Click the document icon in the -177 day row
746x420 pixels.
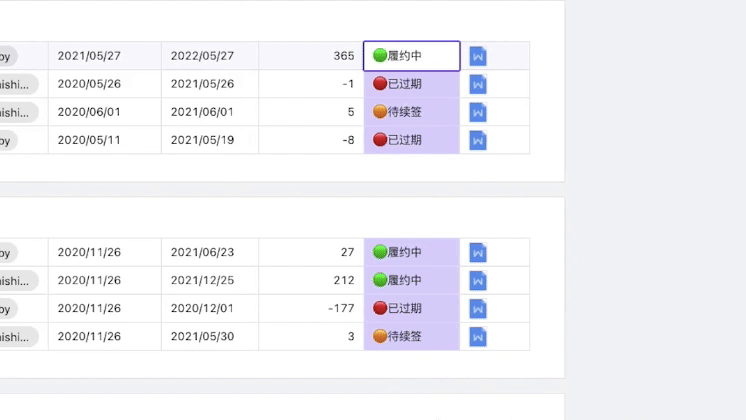[478, 308]
